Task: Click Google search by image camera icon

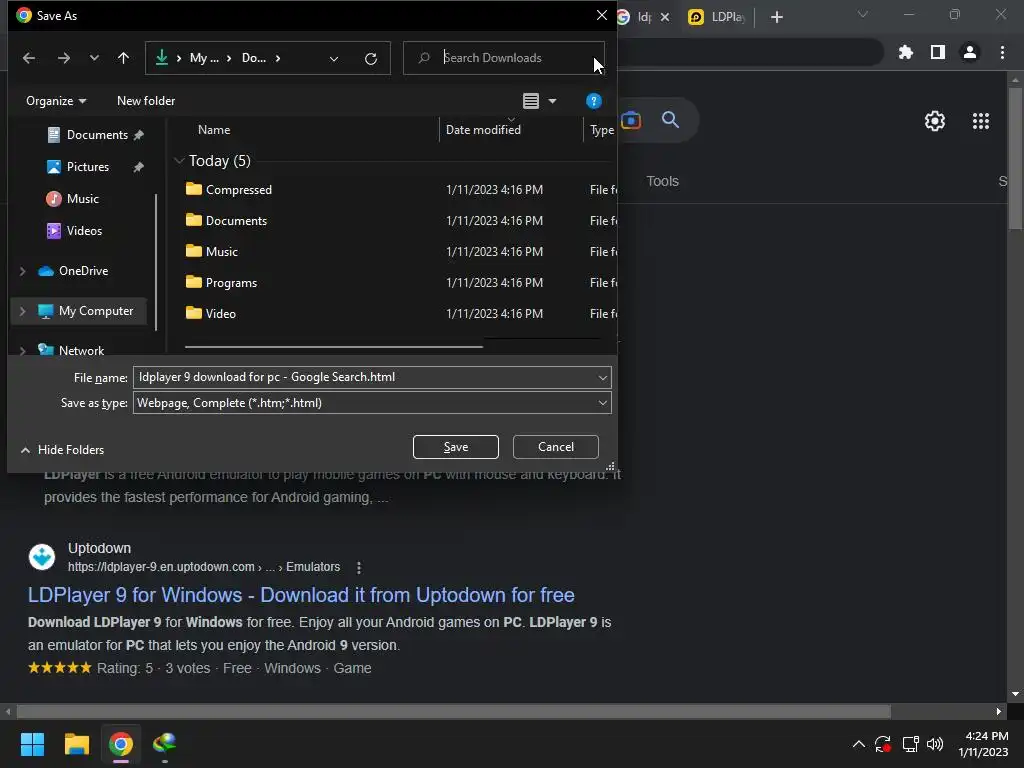Action: point(631,120)
